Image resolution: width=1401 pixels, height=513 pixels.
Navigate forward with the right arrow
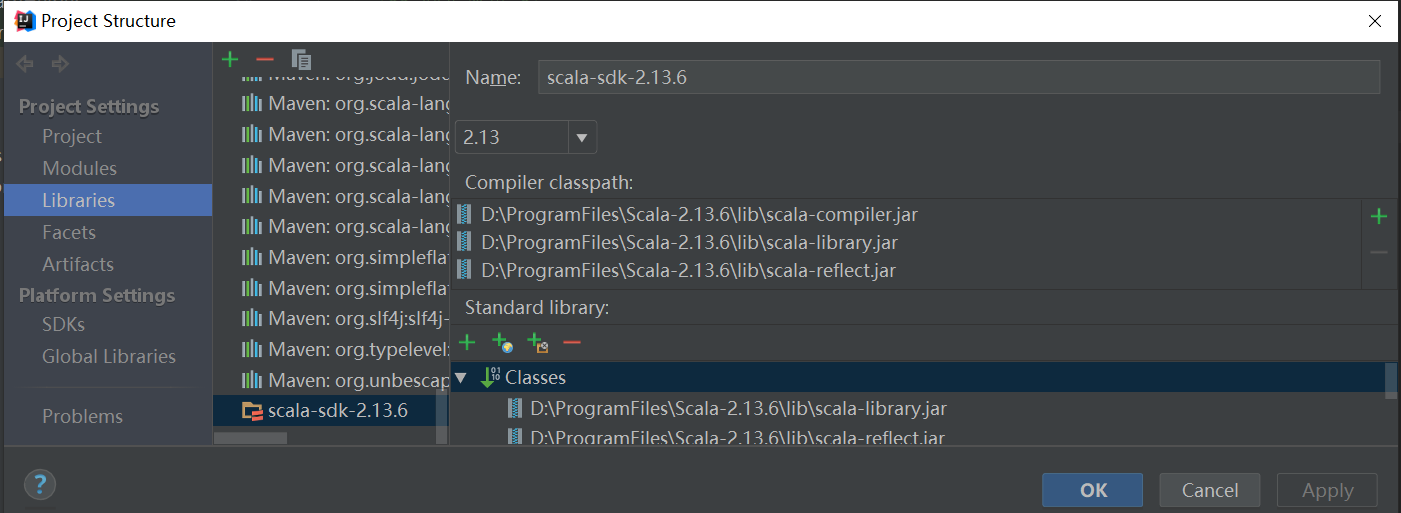pos(61,64)
